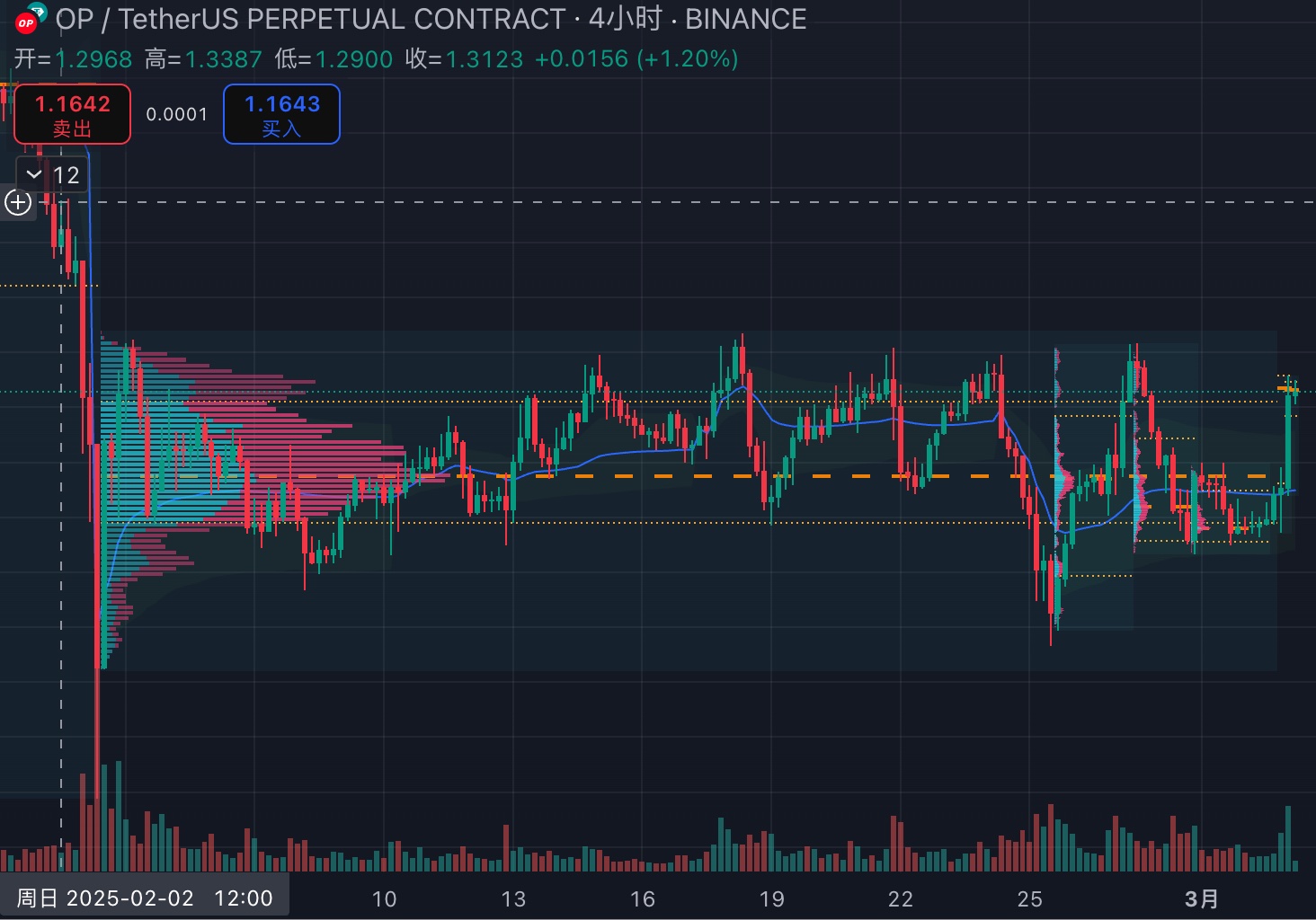Click the 开=1.2968 open price value
Screen dimensions: 1316x920
pyautogui.click(x=74, y=59)
